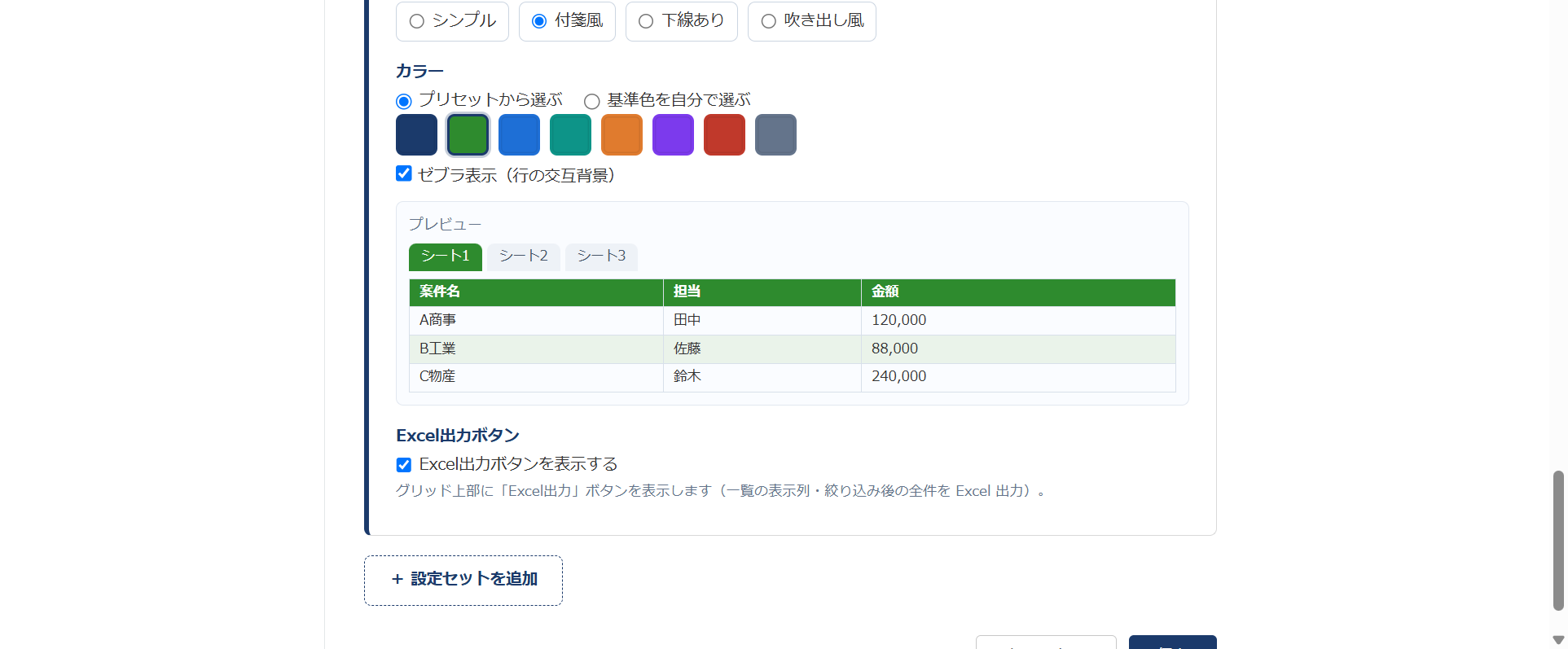Click the 金額 column header
Viewport: 1568px width, 649px height.
click(x=1018, y=292)
